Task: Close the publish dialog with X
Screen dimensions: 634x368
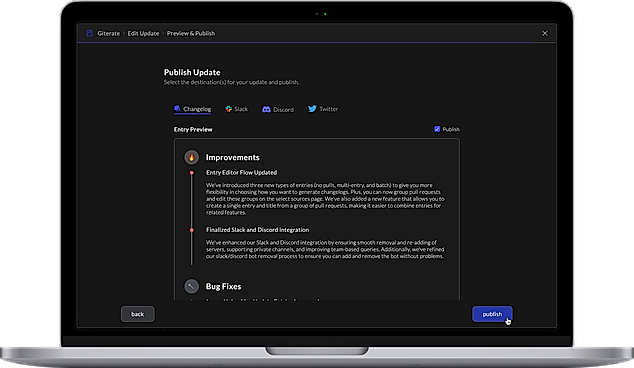Action: click(x=545, y=33)
